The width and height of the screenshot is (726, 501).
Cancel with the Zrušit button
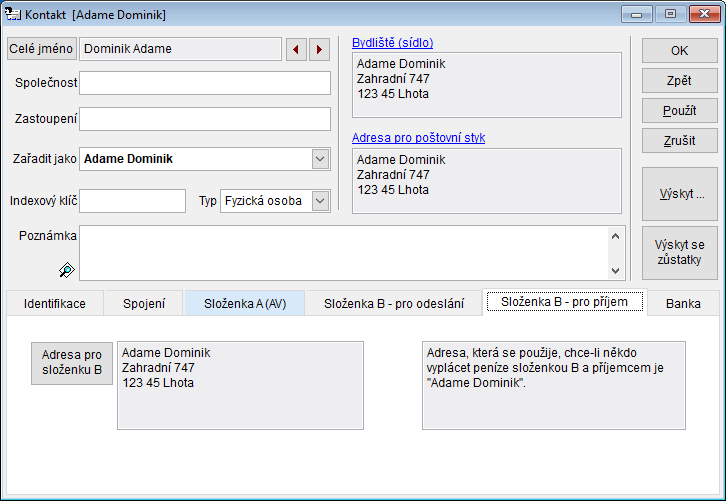(679, 141)
